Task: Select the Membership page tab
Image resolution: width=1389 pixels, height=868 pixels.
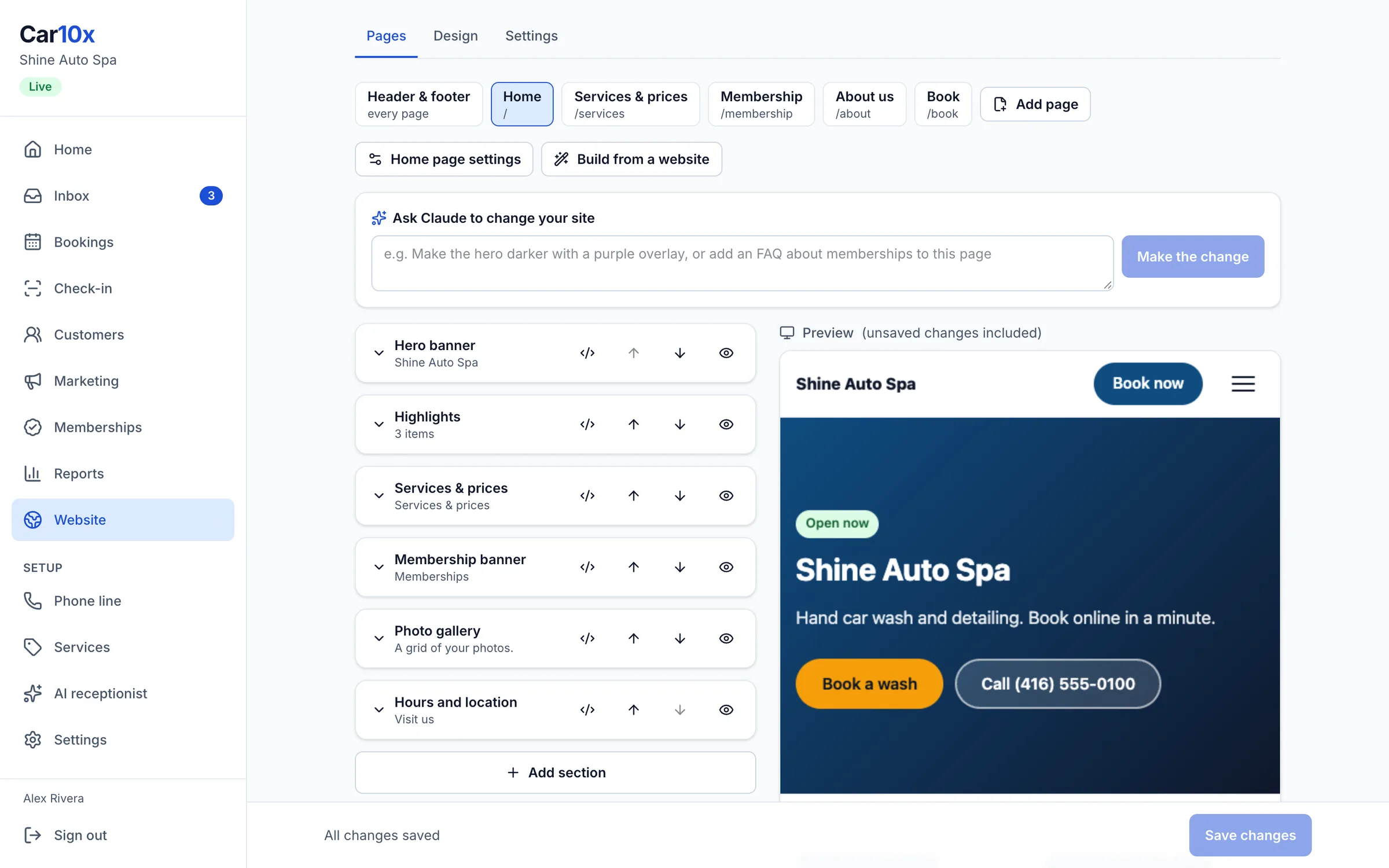Action: click(761, 104)
